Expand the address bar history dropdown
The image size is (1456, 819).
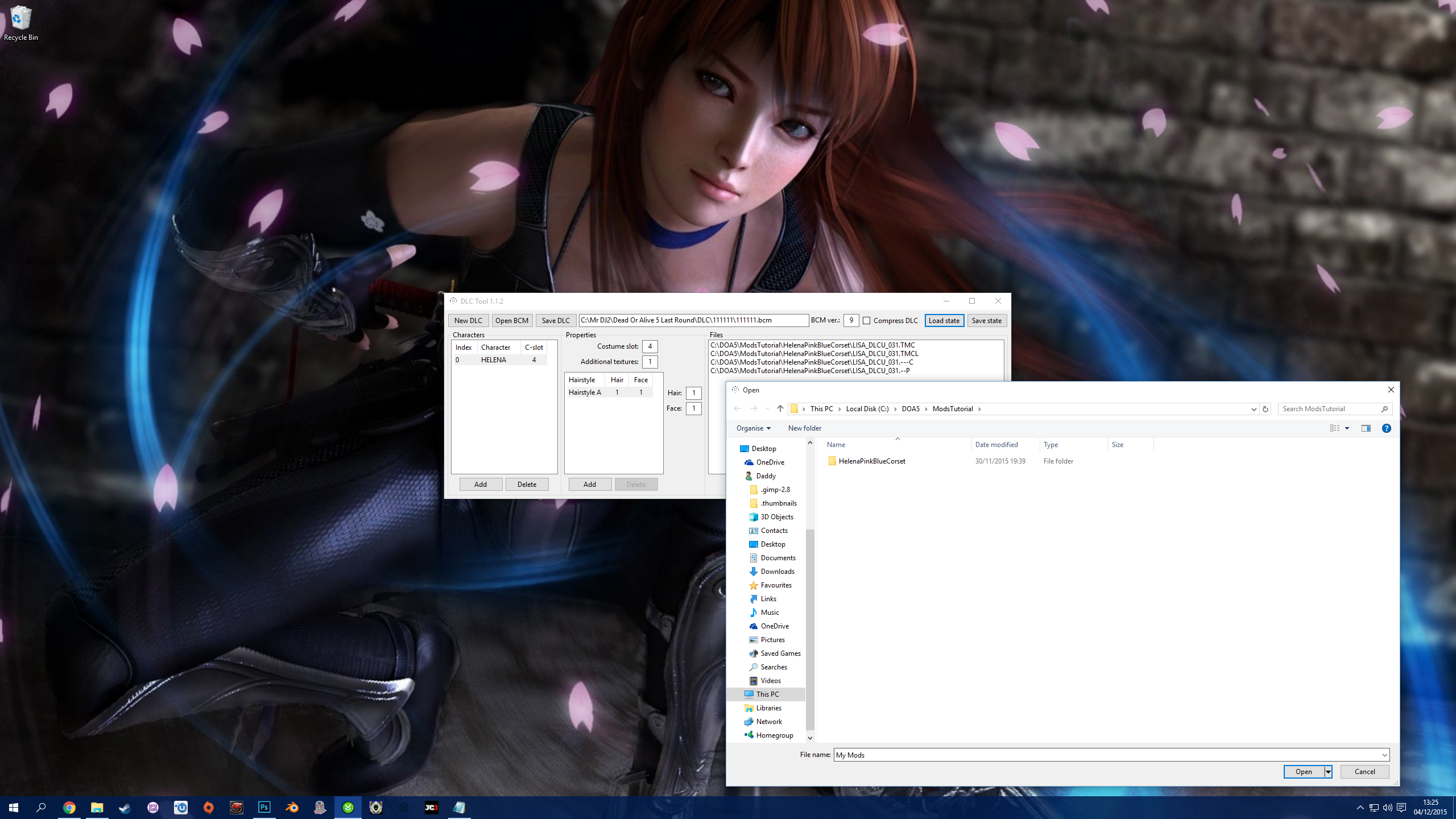coord(1254,409)
